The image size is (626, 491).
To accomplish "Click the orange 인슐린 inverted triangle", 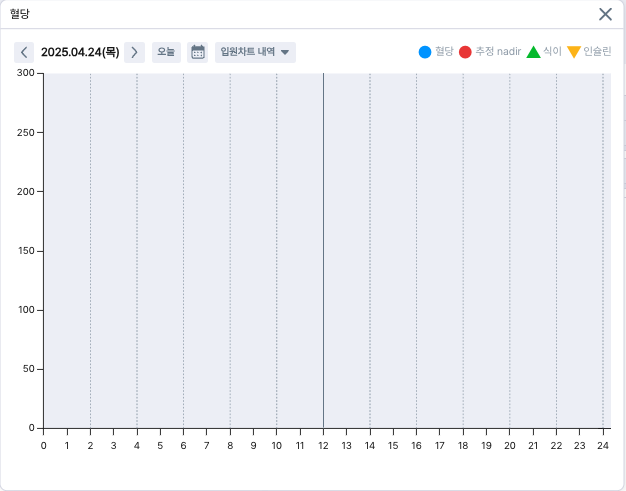I will 573,52.
